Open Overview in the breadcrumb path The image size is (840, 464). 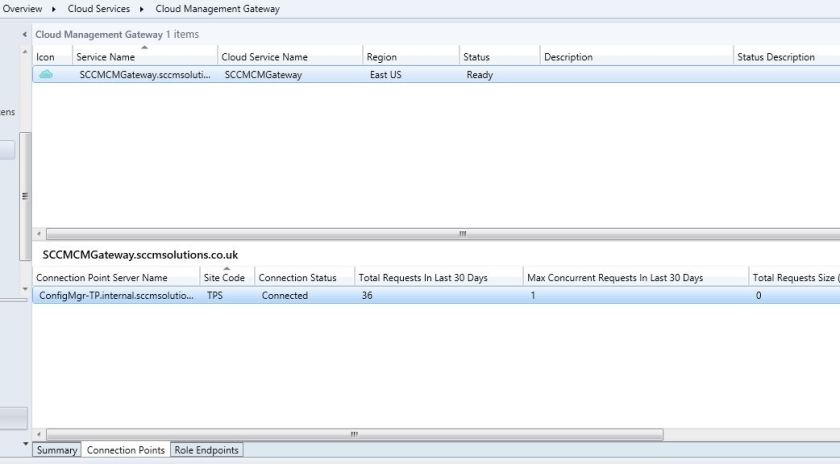pyautogui.click(x=22, y=9)
